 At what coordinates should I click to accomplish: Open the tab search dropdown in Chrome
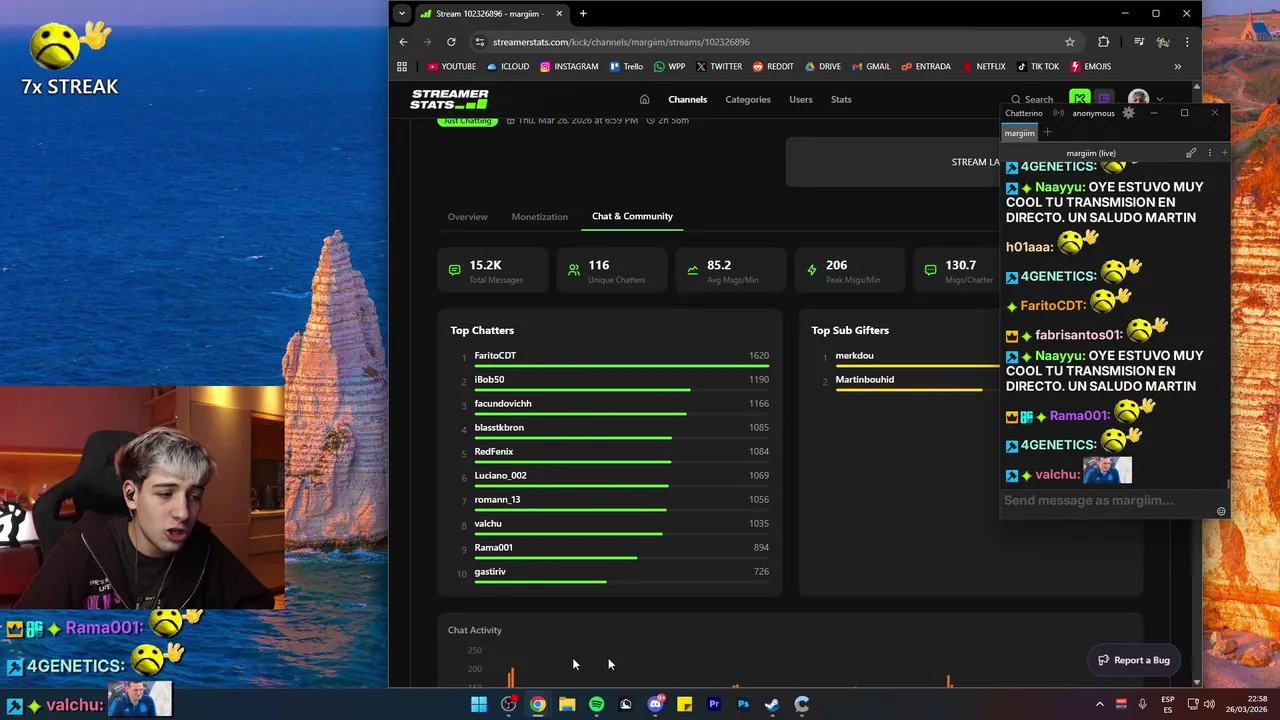tap(401, 14)
